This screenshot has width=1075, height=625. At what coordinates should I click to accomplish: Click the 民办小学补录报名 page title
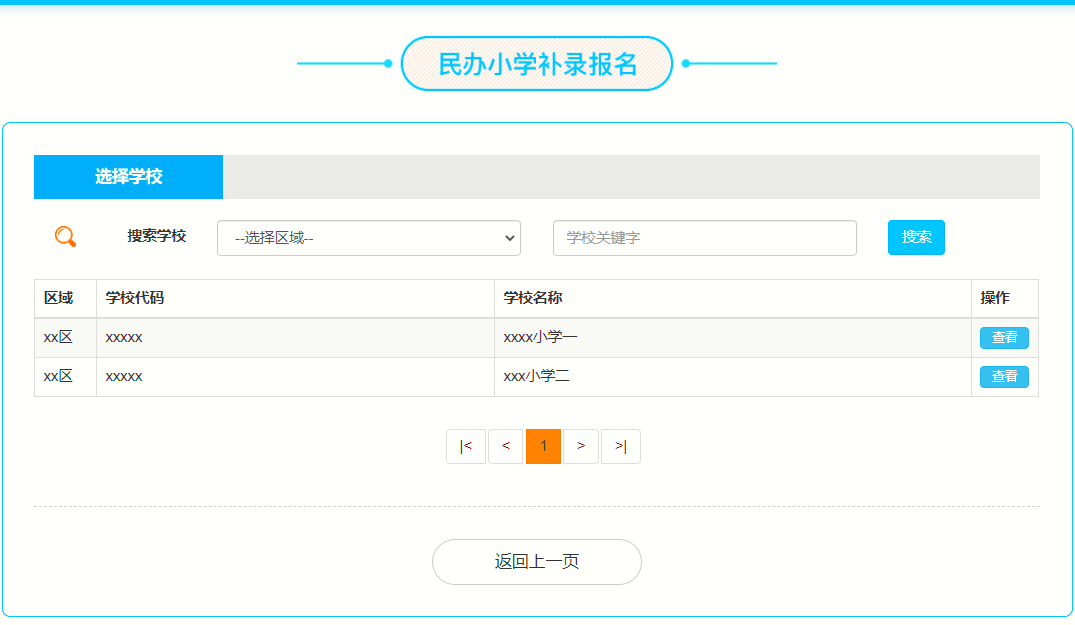tap(537, 64)
